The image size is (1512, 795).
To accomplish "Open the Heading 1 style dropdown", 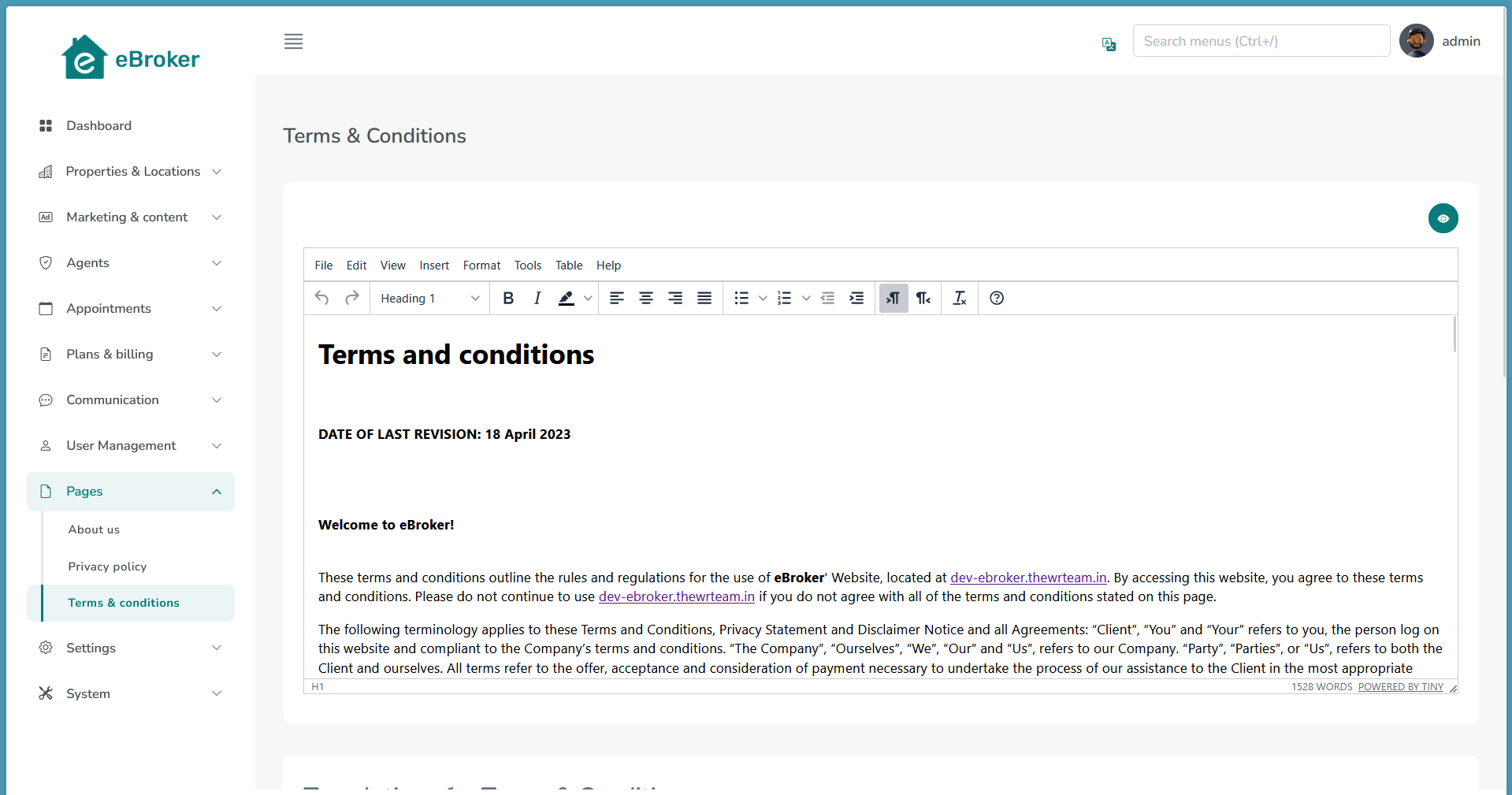I will point(429,298).
